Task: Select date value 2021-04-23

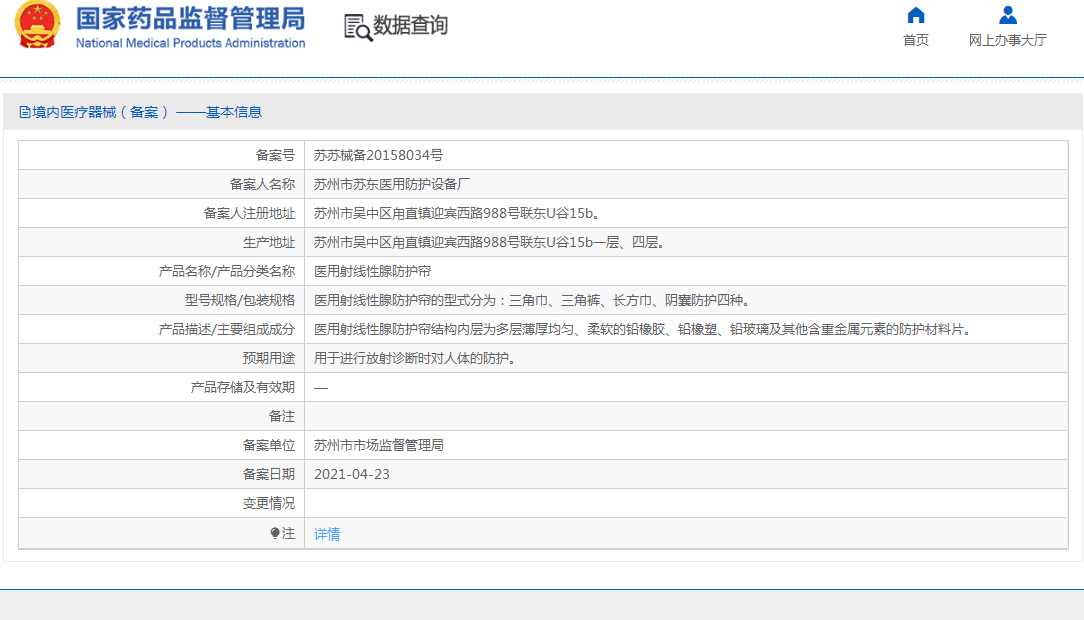Action: 352,475
